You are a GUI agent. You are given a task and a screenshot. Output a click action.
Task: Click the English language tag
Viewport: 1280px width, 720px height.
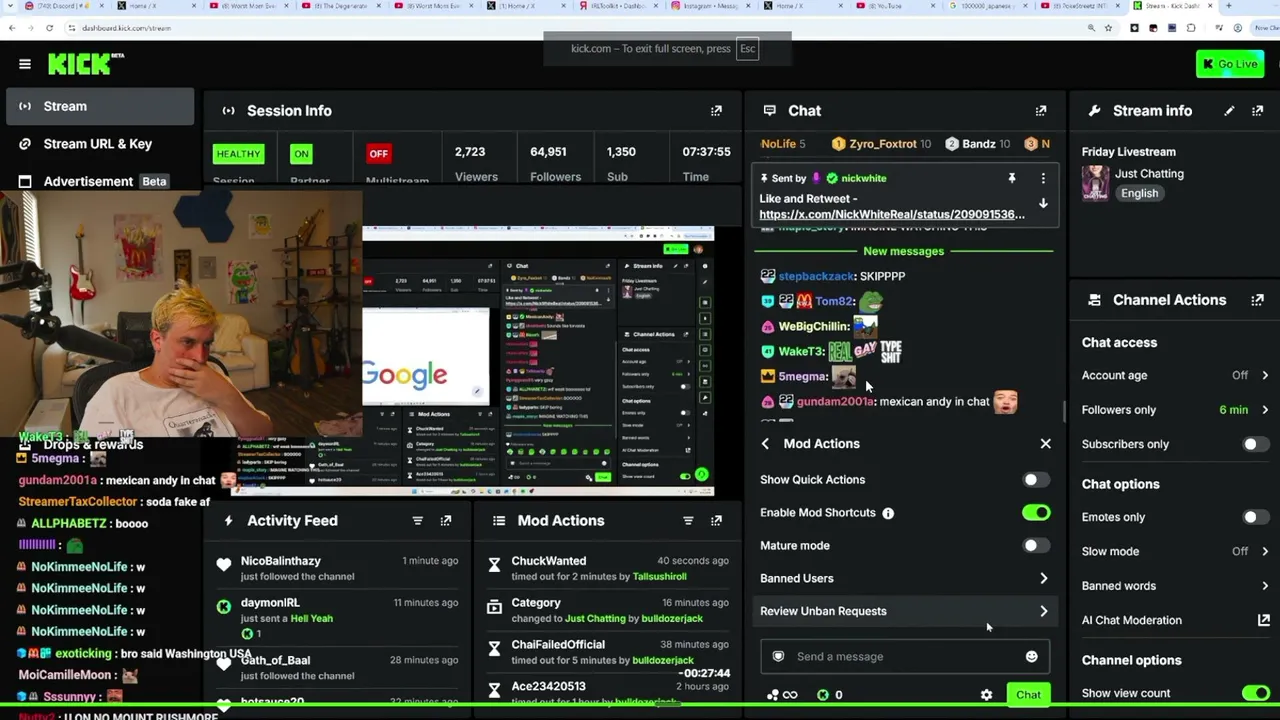[1139, 194]
